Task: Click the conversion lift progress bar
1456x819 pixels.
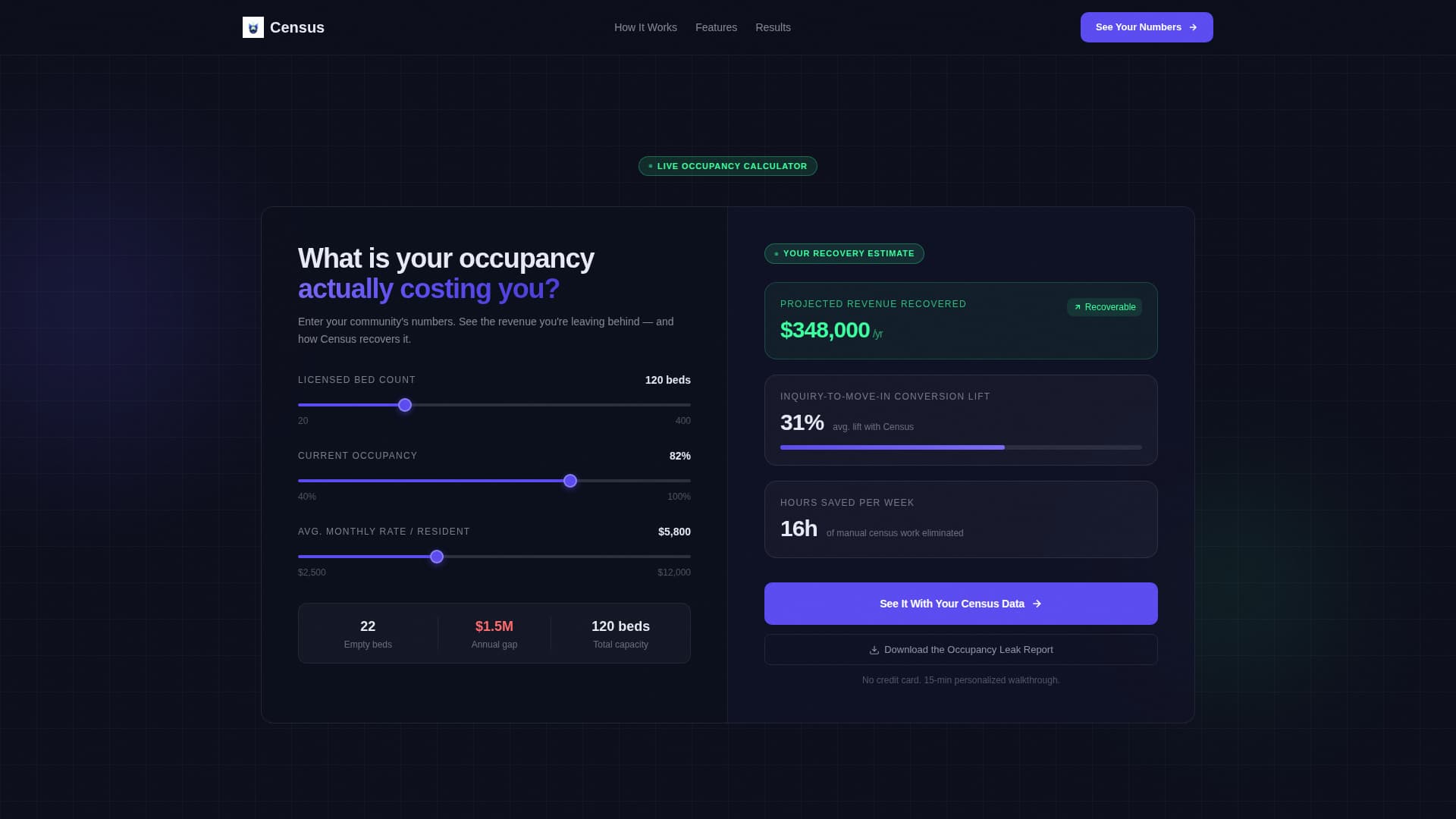Action: (x=961, y=447)
